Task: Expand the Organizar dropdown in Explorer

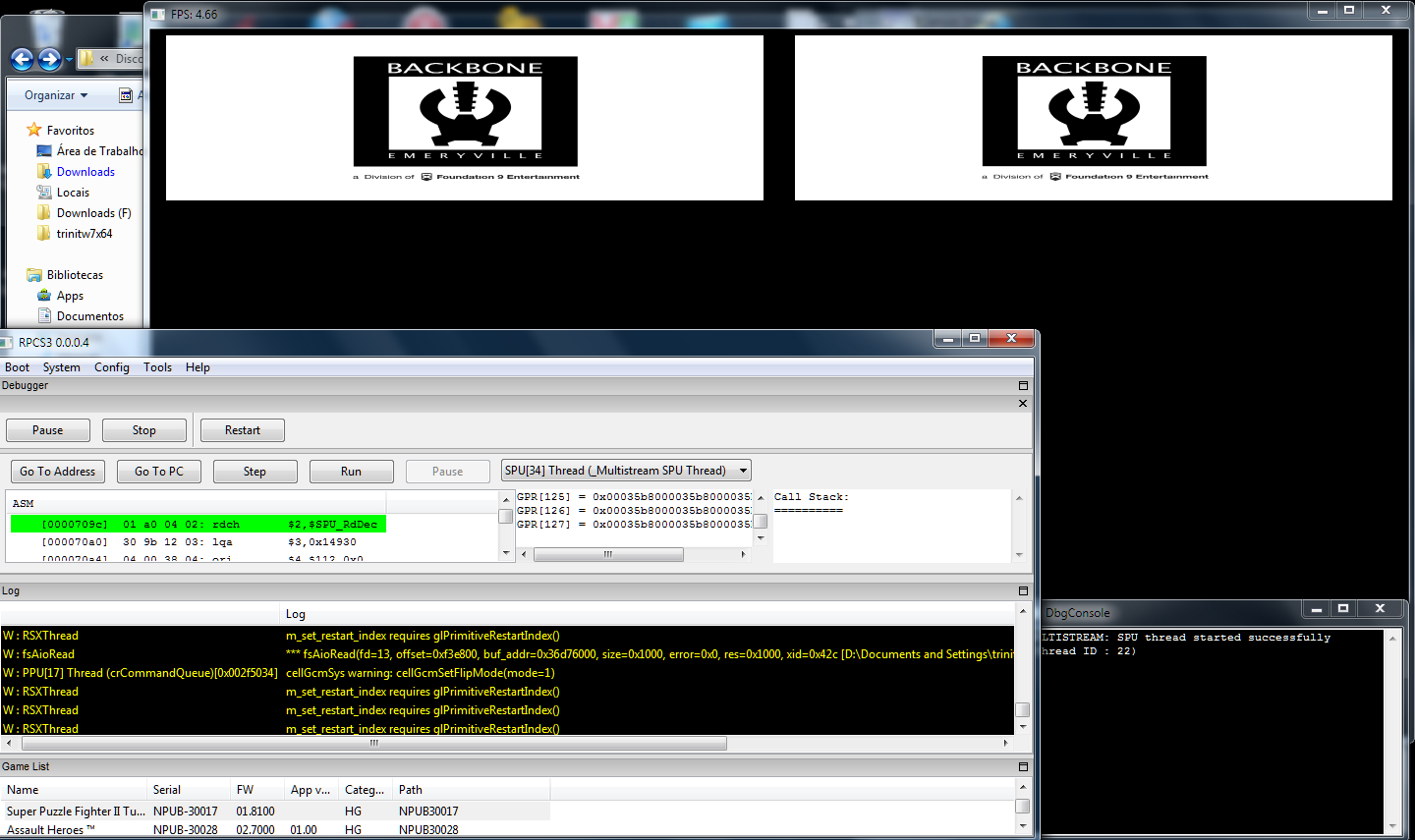Action: [x=56, y=95]
